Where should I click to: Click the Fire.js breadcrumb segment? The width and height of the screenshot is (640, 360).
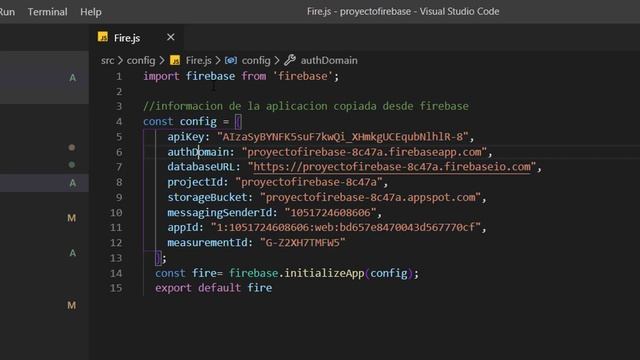pyautogui.click(x=198, y=60)
